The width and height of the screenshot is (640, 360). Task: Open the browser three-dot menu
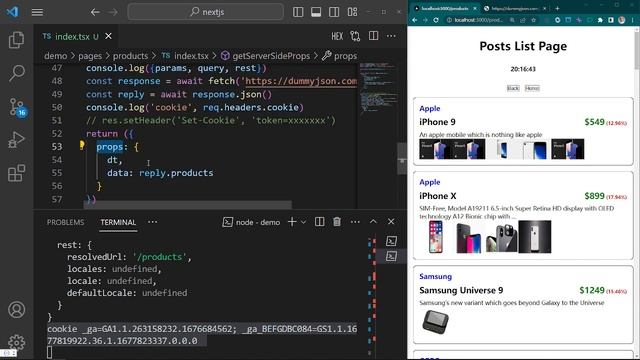pos(633,20)
